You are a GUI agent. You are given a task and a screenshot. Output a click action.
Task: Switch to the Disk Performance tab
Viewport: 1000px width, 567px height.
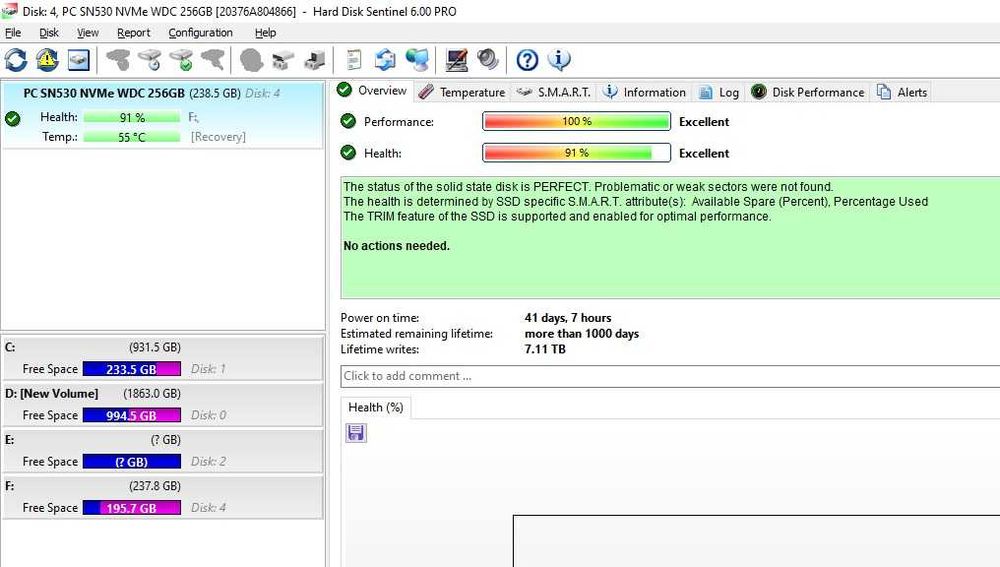[808, 92]
